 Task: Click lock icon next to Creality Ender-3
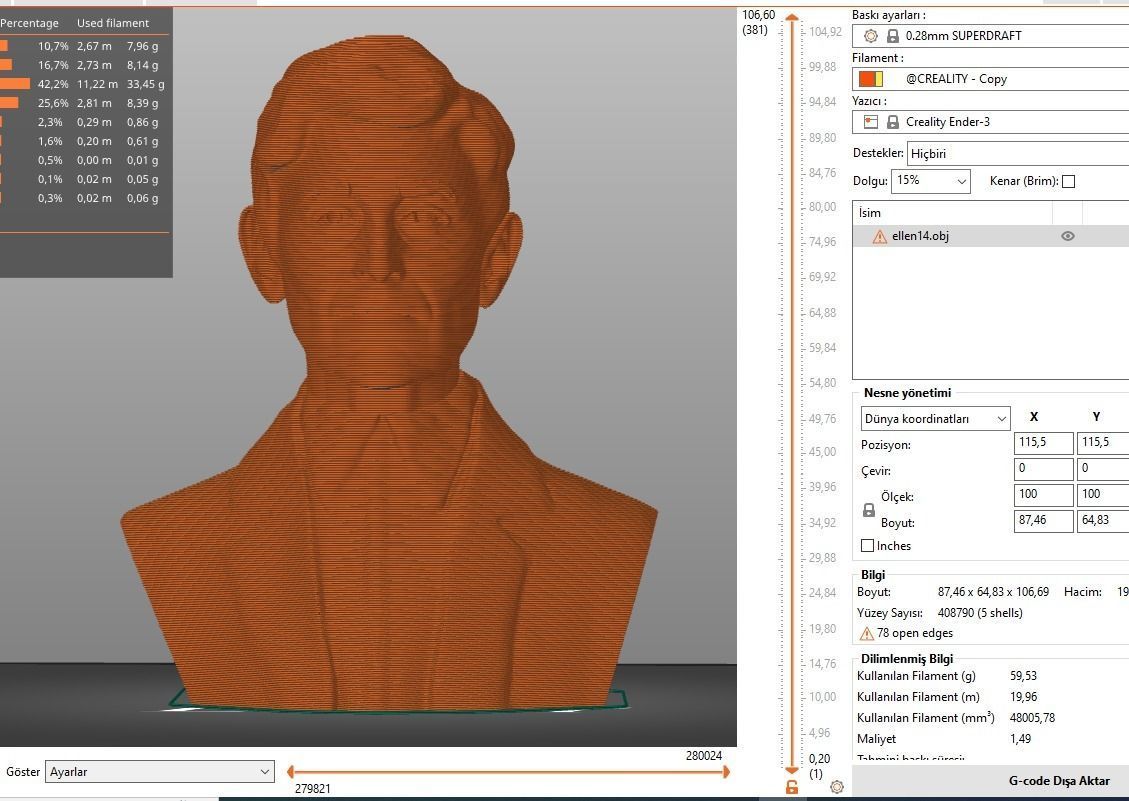coord(893,122)
